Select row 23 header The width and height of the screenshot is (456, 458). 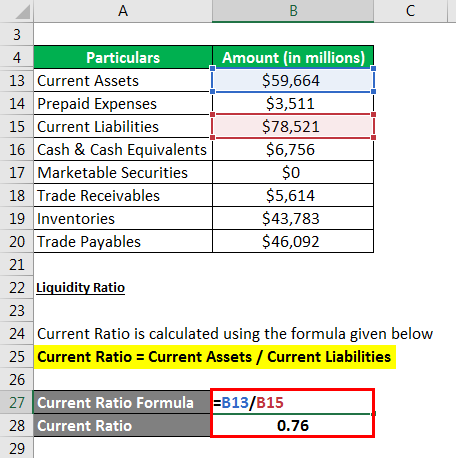pos(17,310)
